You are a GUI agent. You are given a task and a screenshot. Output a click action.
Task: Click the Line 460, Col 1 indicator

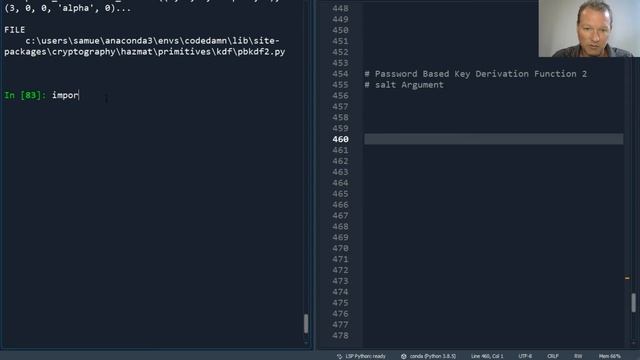(x=487, y=356)
